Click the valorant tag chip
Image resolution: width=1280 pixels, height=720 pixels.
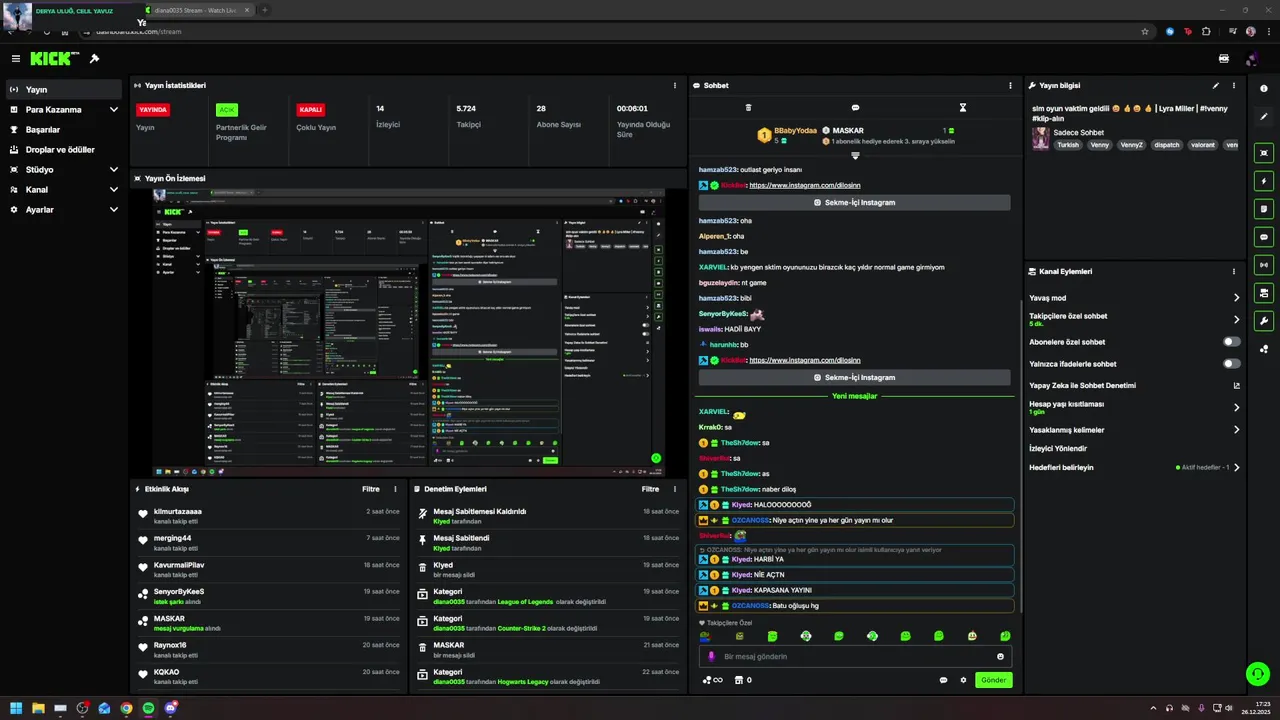(1203, 145)
